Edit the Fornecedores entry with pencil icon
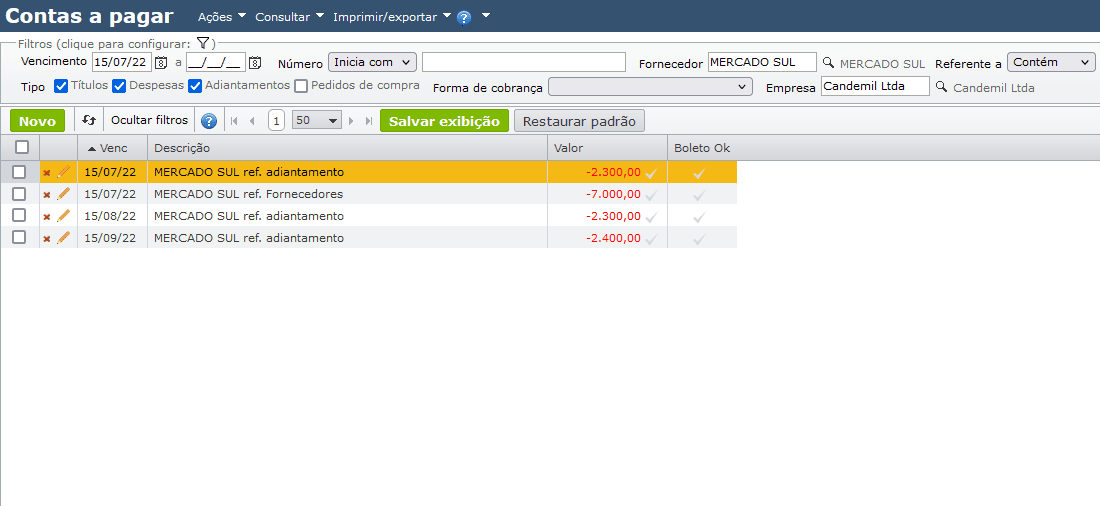This screenshot has width=1100, height=506. (63, 194)
